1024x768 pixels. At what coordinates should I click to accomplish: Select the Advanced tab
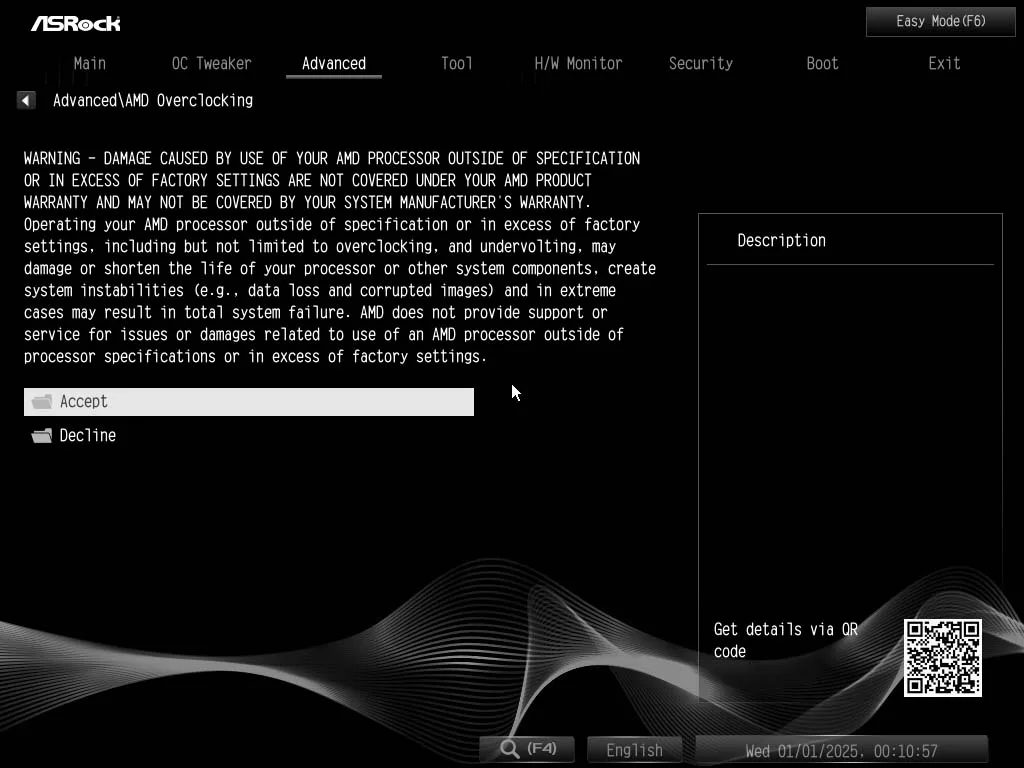334,63
